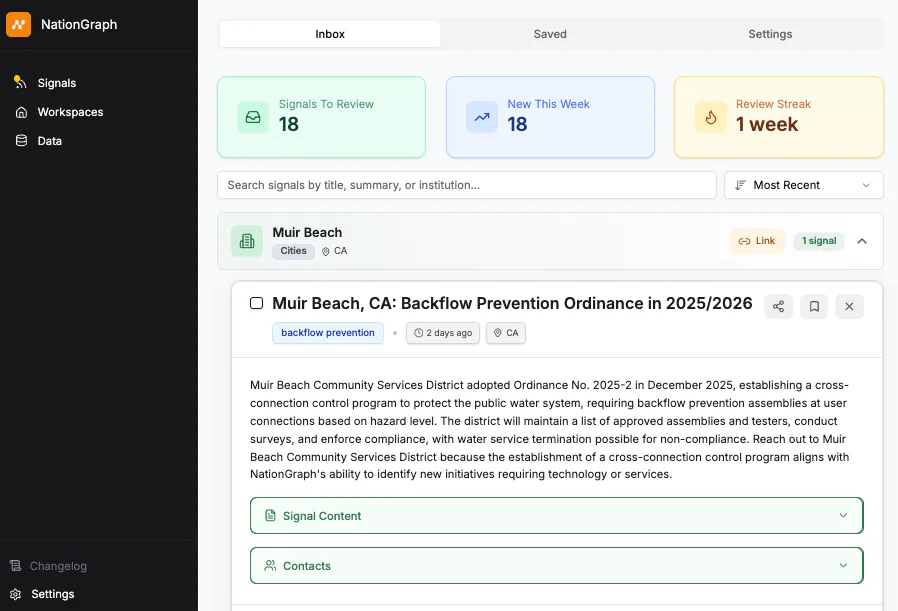This screenshot has width=898, height=611.
Task: Click the NationGraph logo icon
Action: 18,25
